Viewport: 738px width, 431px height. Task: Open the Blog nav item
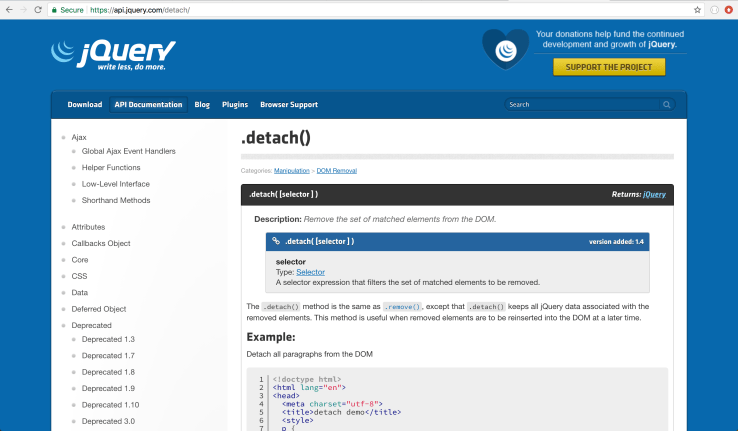(202, 104)
